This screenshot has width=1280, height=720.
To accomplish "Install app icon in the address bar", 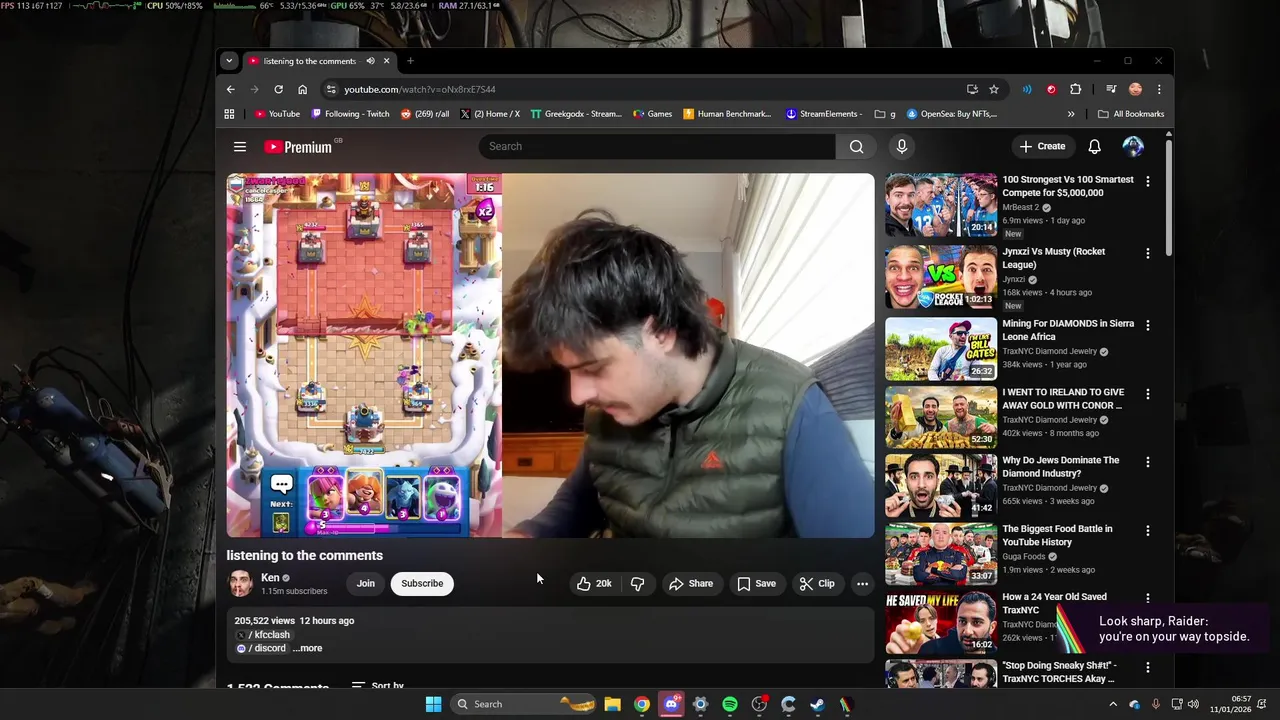I will pos(972,89).
